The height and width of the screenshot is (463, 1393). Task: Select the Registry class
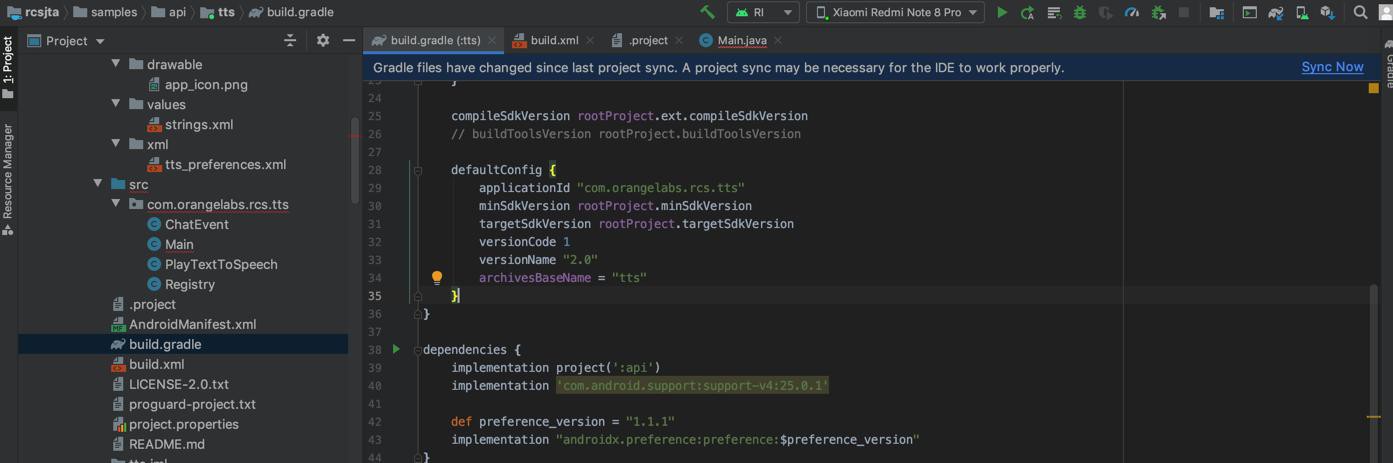189,284
